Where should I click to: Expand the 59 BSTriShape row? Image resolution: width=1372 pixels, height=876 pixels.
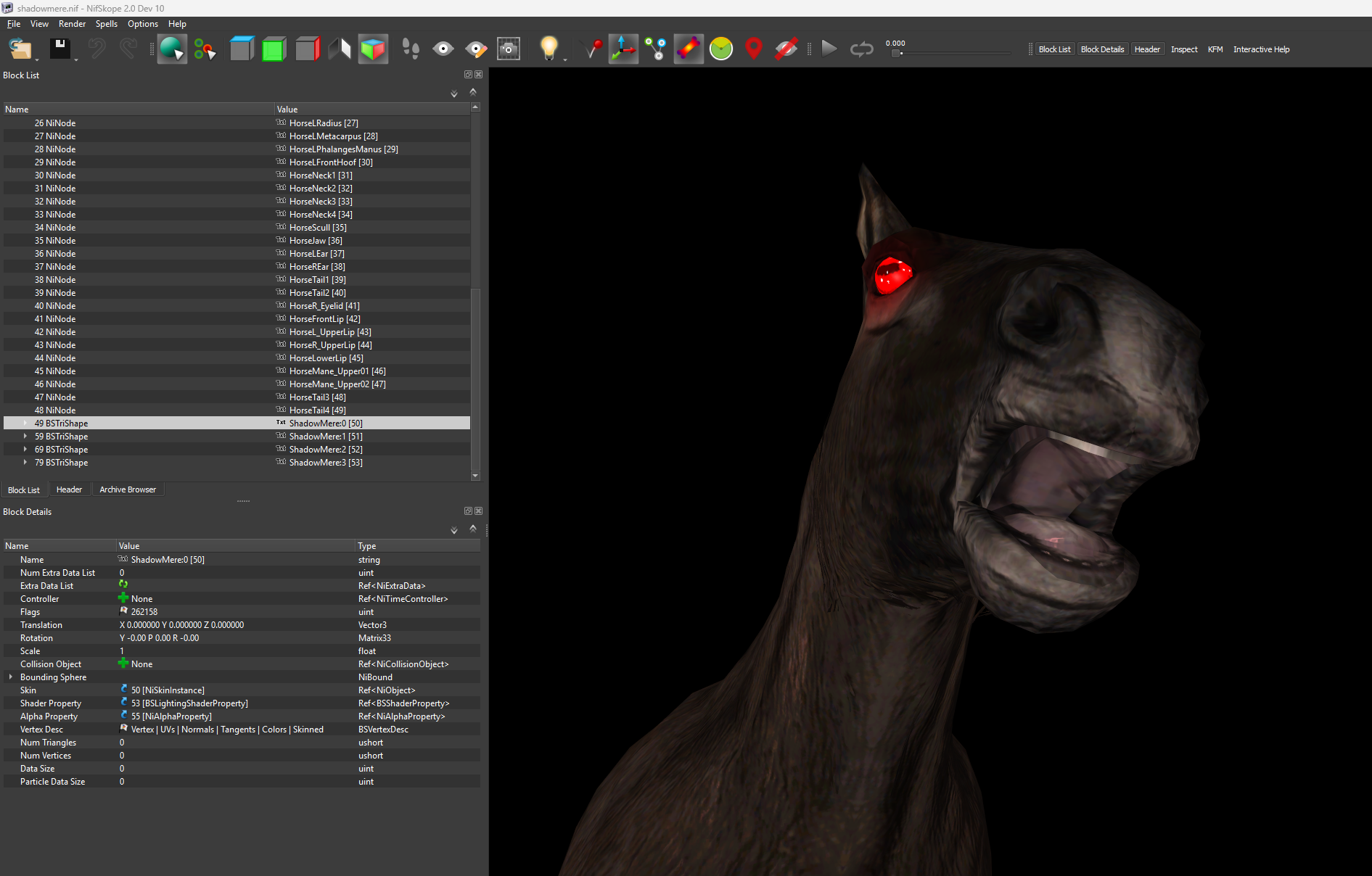pyautogui.click(x=25, y=437)
